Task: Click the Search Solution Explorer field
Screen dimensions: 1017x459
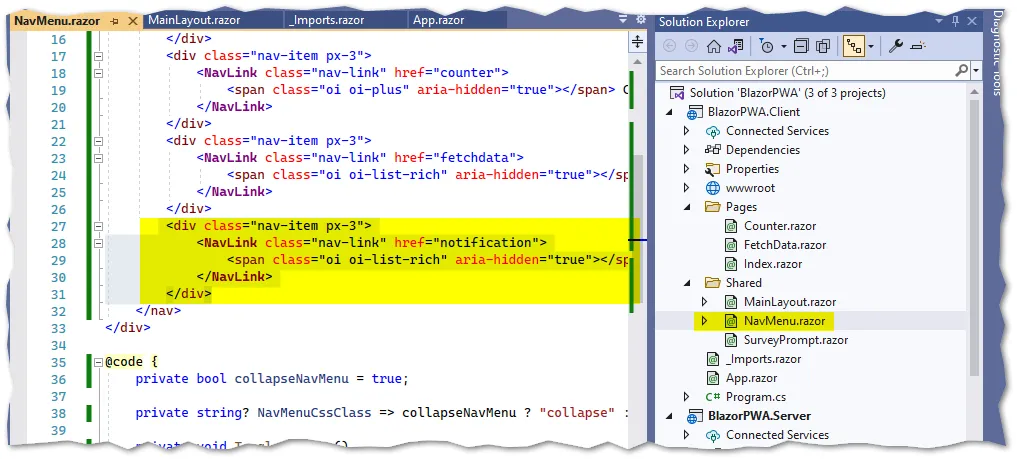Action: [x=804, y=70]
